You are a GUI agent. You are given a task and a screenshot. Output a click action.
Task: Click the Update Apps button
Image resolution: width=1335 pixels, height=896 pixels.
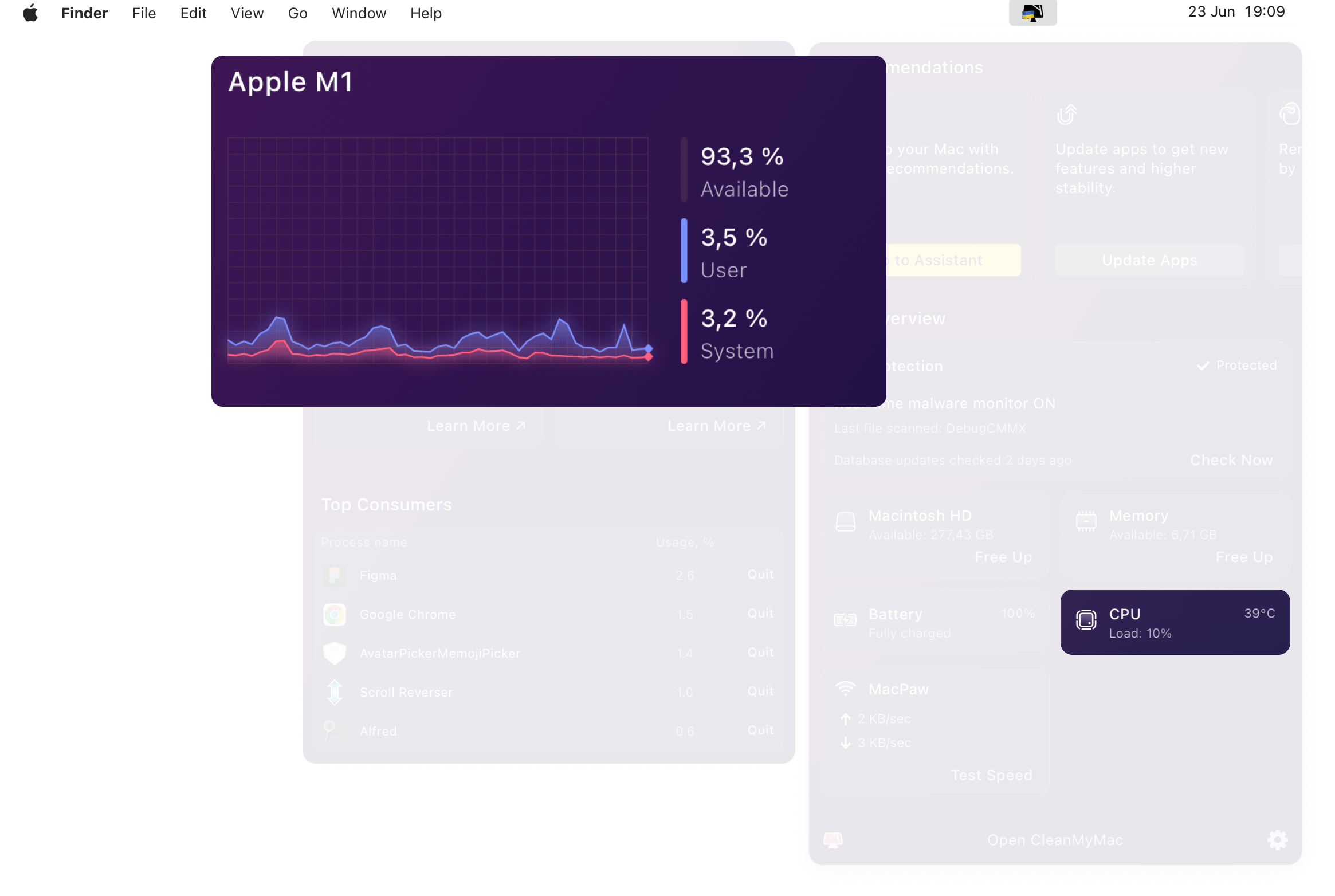coord(1149,260)
